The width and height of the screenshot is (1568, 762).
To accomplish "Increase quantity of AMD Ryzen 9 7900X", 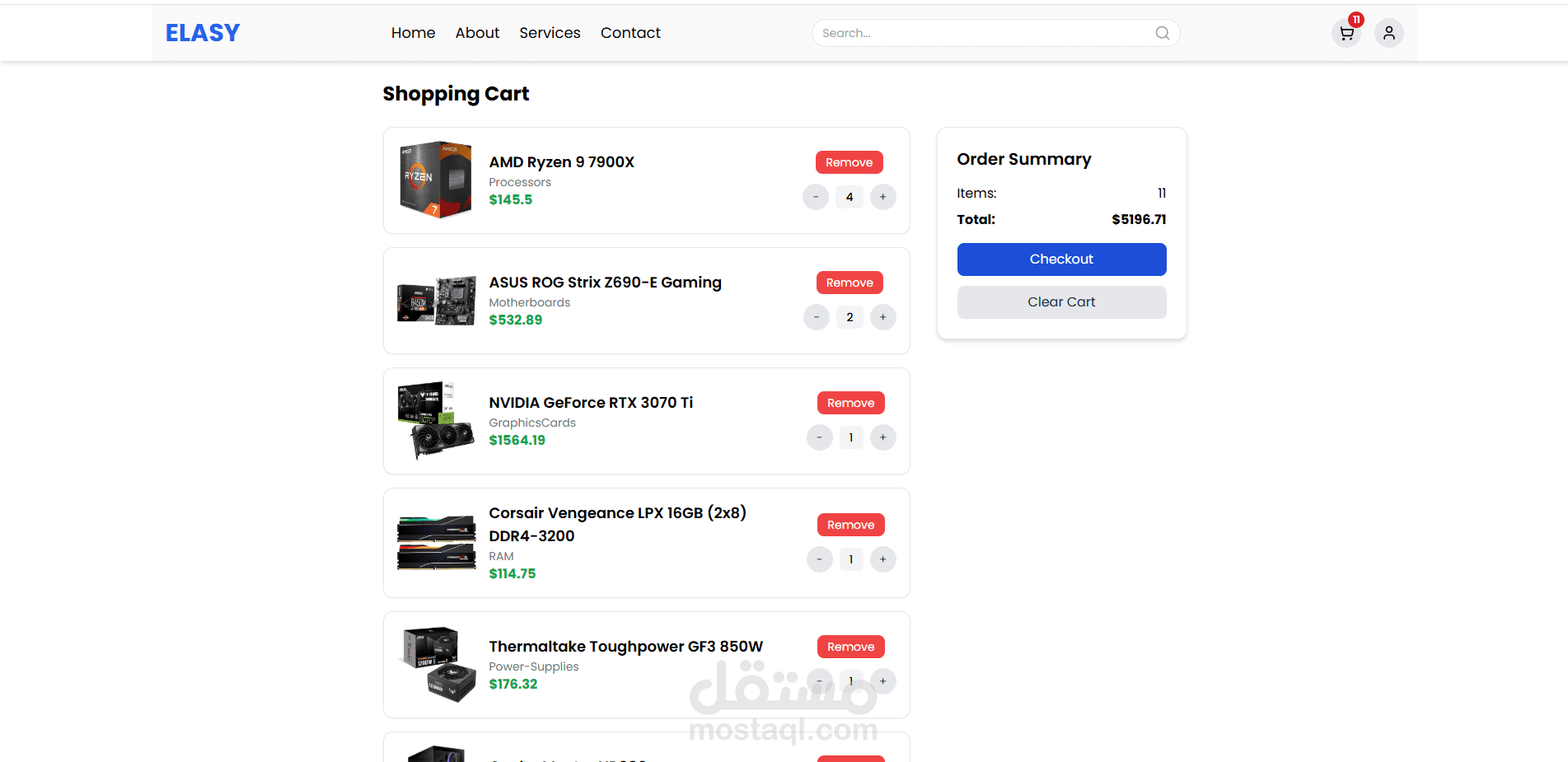I will [883, 197].
